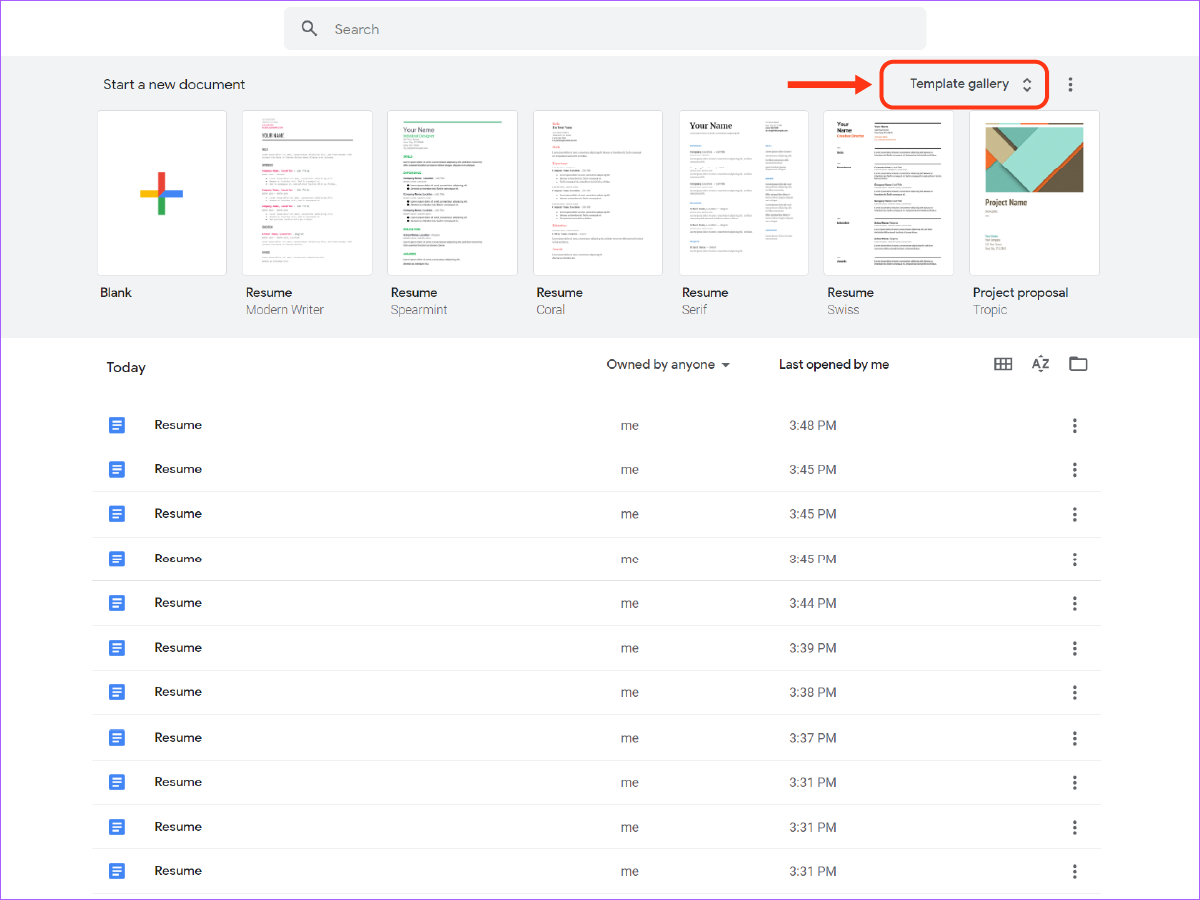1200x900 pixels.
Task: Click the '3:38 PM' timestamp
Action: click(x=812, y=693)
